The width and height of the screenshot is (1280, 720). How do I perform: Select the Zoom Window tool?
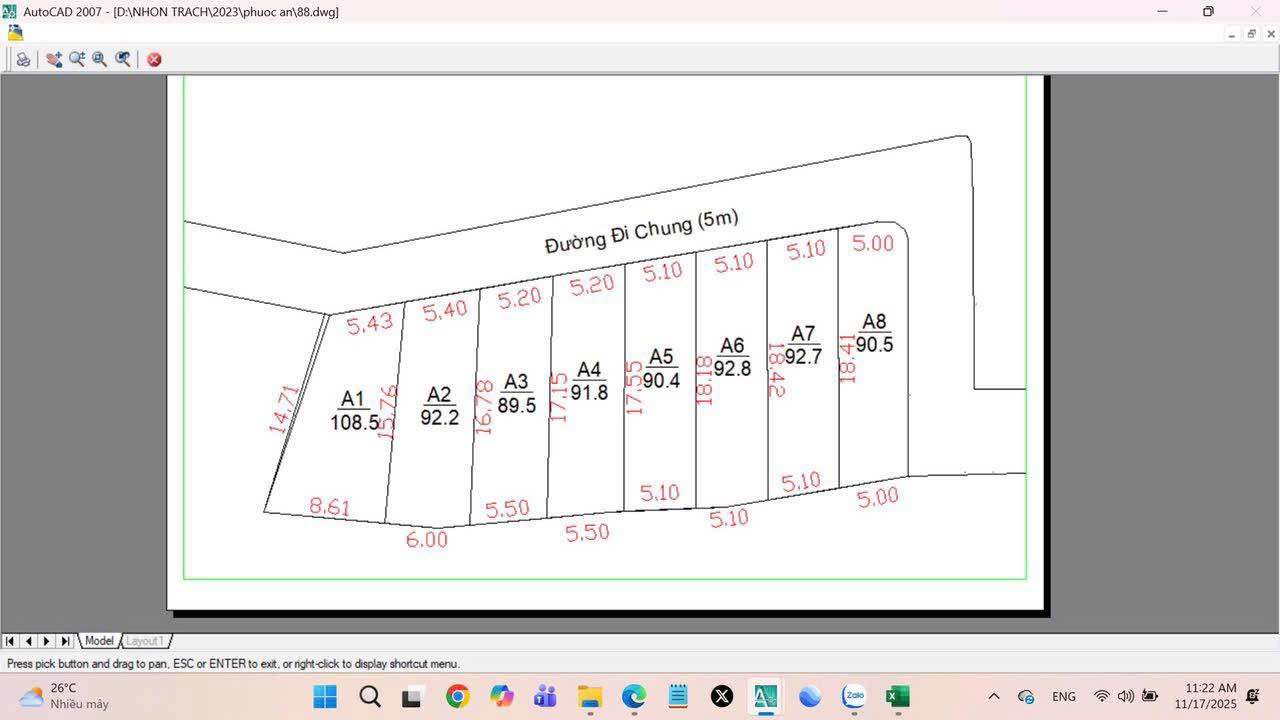point(100,60)
